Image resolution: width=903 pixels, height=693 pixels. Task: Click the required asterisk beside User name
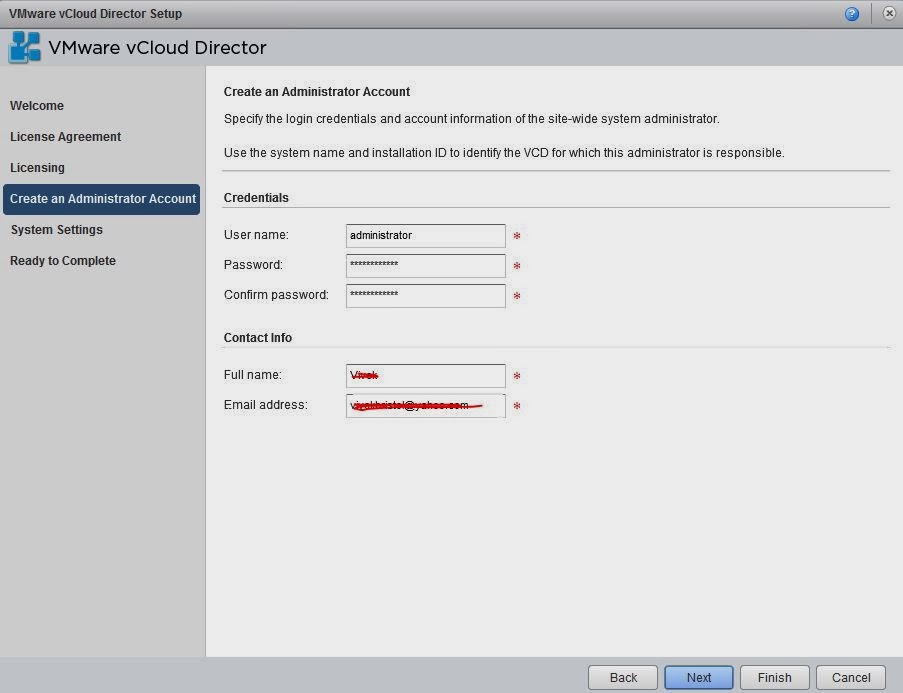click(x=517, y=236)
